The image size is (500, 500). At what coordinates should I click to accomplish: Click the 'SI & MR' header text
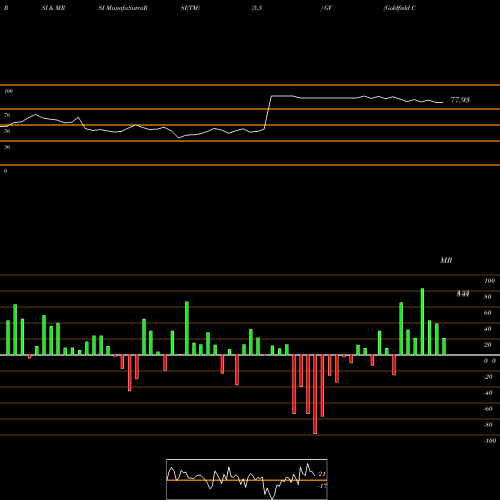coord(53,8)
